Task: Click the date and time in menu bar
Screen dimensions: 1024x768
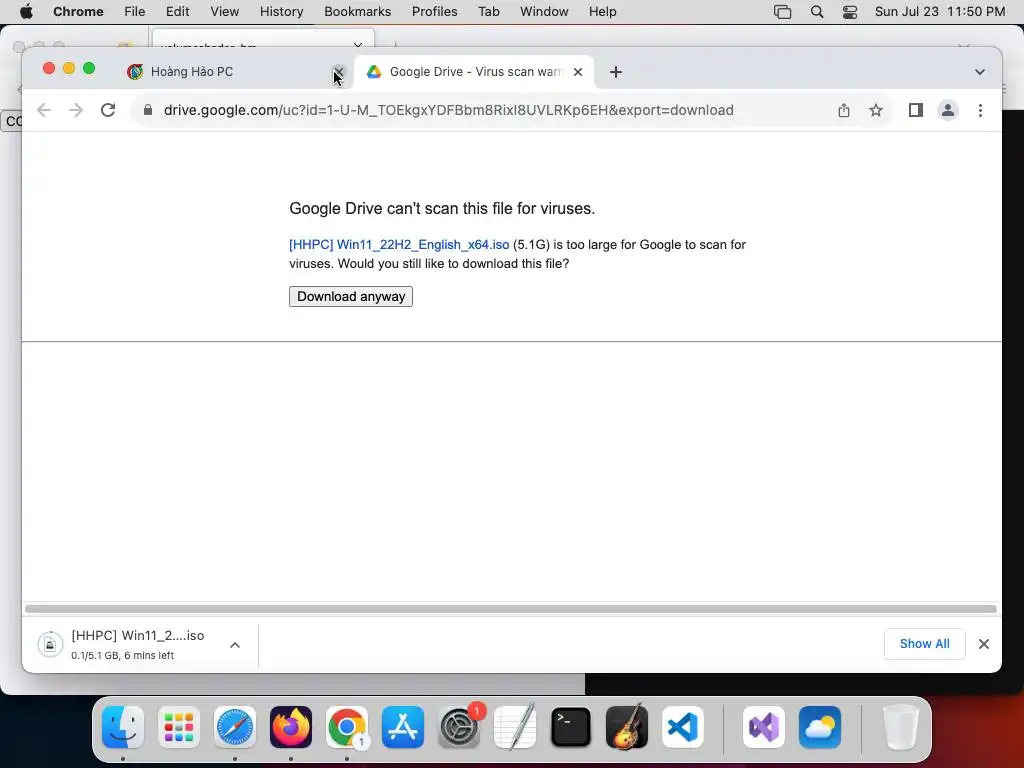Action: (x=940, y=12)
